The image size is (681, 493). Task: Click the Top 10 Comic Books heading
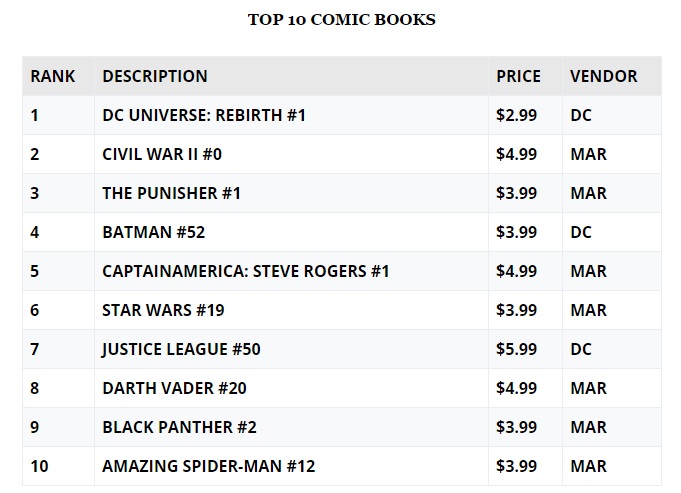click(341, 20)
